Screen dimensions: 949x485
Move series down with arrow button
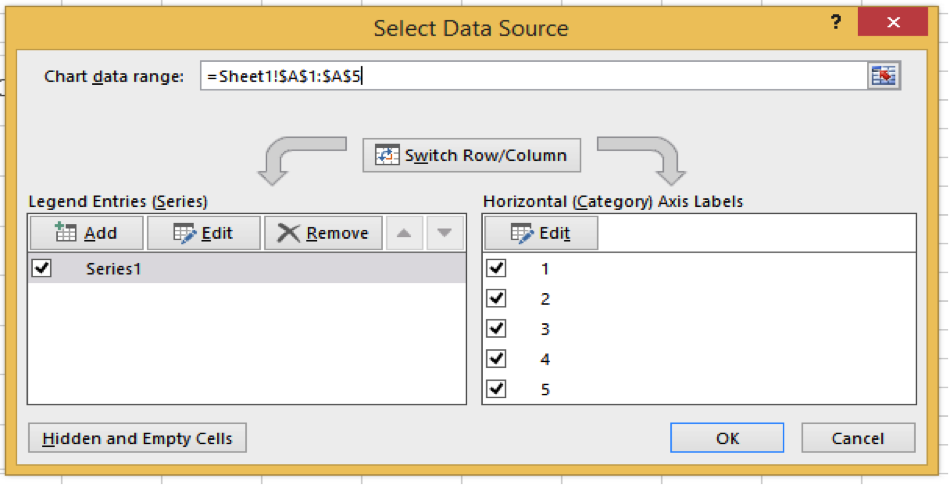tap(444, 233)
